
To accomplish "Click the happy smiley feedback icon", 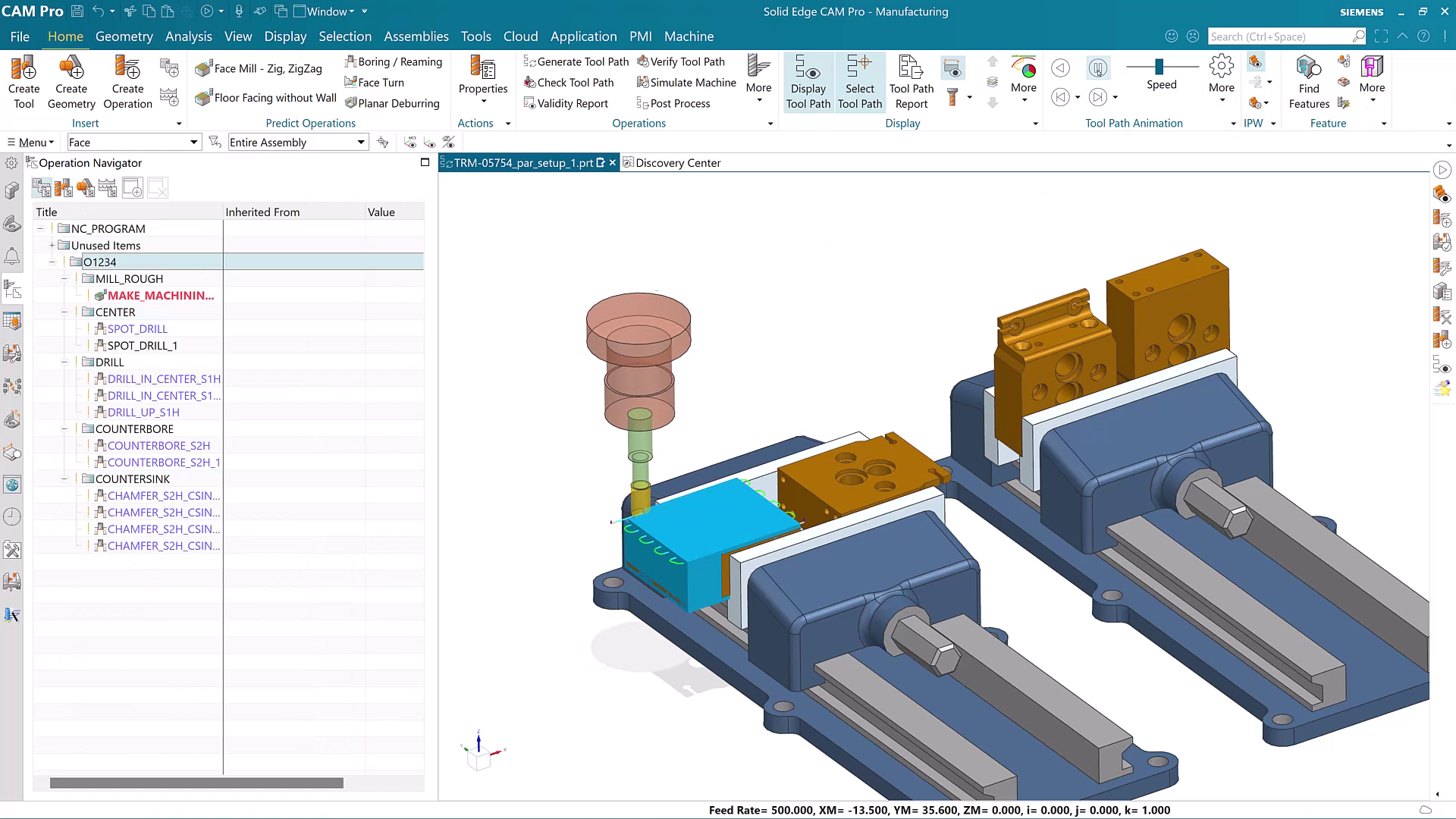I will tap(1172, 36).
